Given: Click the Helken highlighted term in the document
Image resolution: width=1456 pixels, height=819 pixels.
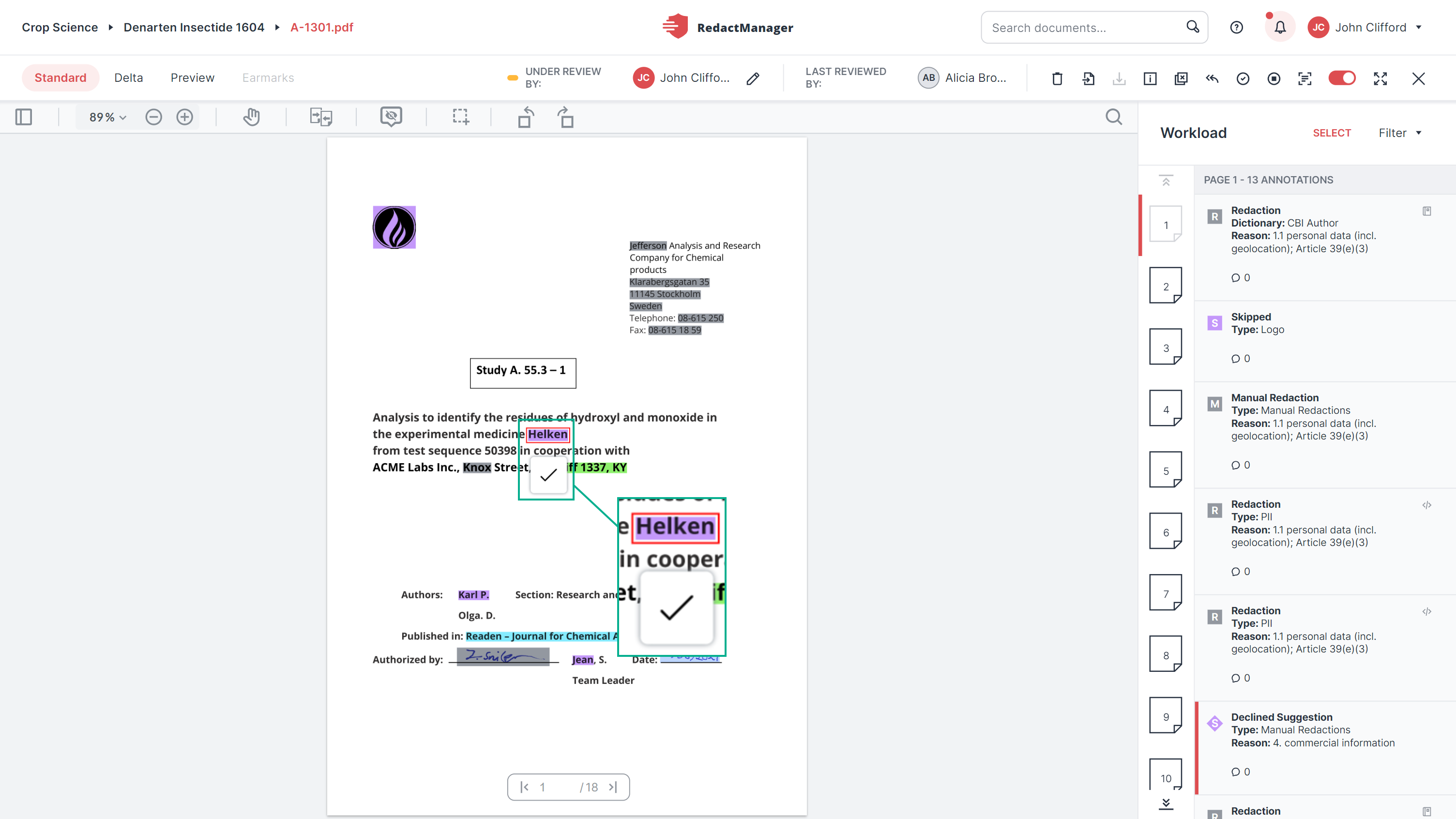Looking at the screenshot, I should click(x=547, y=434).
